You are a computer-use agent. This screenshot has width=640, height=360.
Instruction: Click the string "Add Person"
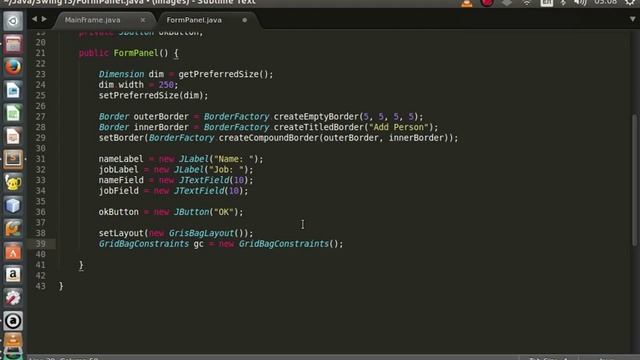(399, 127)
